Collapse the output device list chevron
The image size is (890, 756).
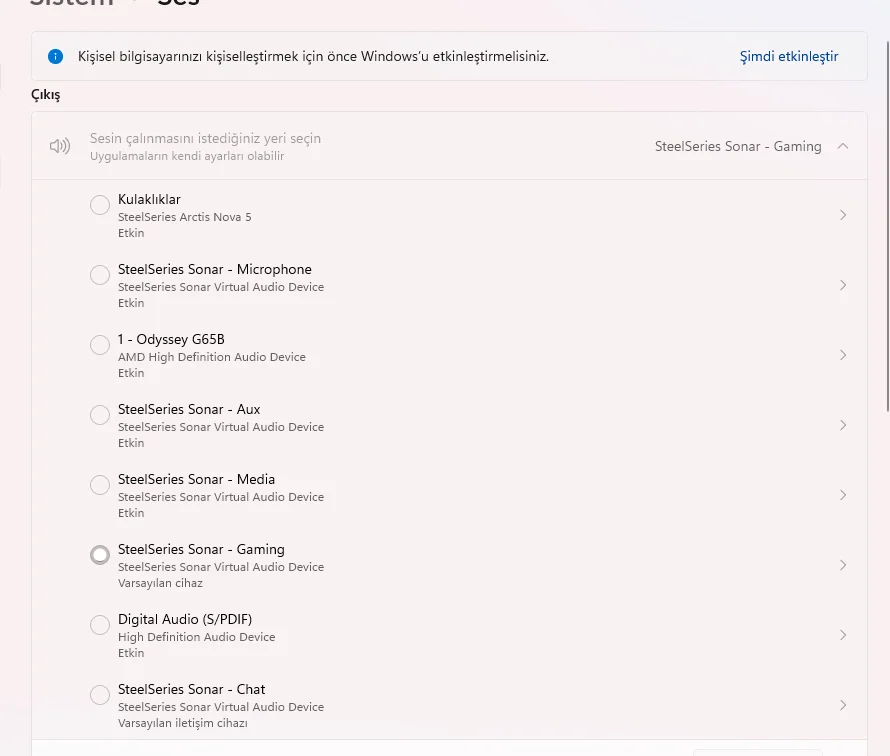click(x=843, y=146)
